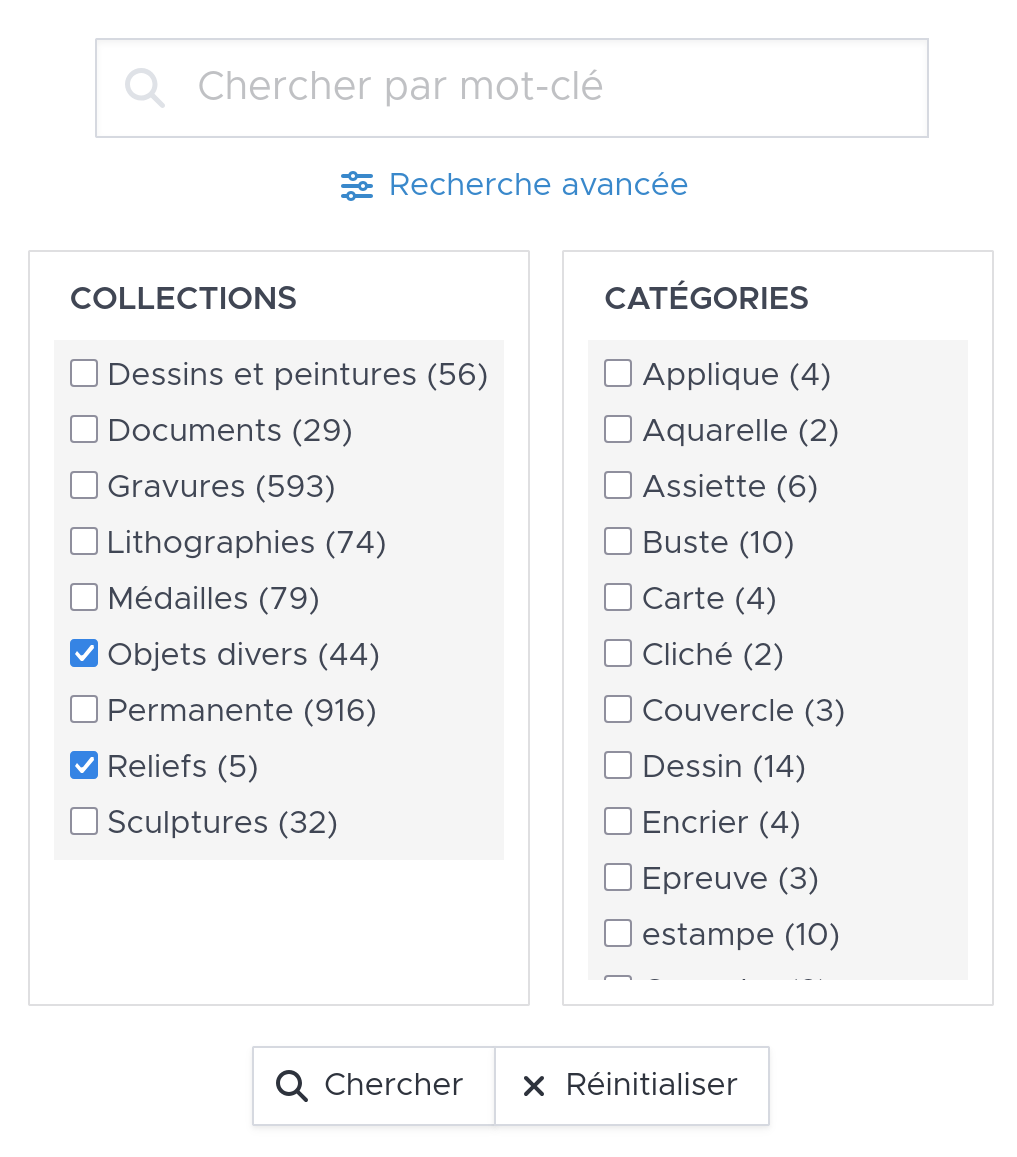Image resolution: width=1017 pixels, height=1157 pixels.
Task: Deselect the Reliefs checkbox
Action: tap(84, 766)
